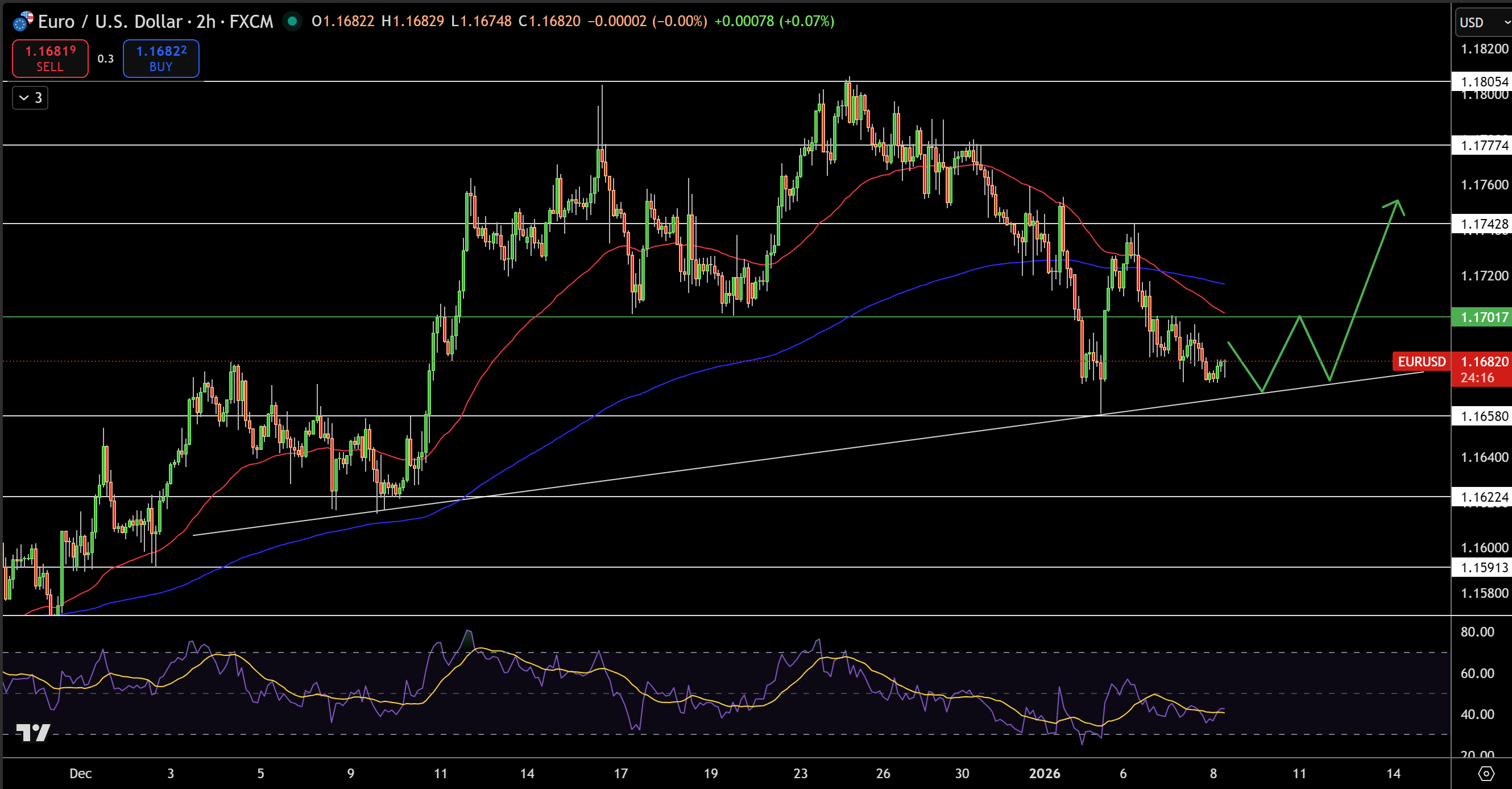Select the 1.16224 horizontal line price label
Image resolution: width=1512 pixels, height=789 pixels.
click(x=1482, y=497)
